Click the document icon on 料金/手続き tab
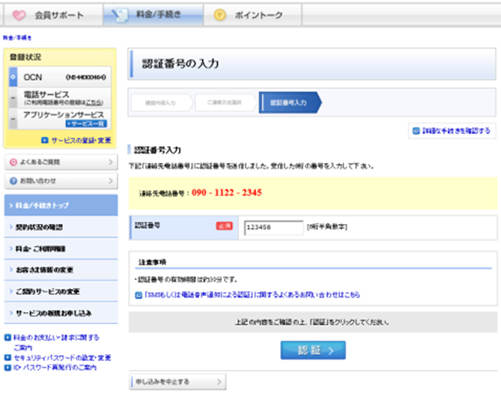 pyautogui.click(x=120, y=15)
